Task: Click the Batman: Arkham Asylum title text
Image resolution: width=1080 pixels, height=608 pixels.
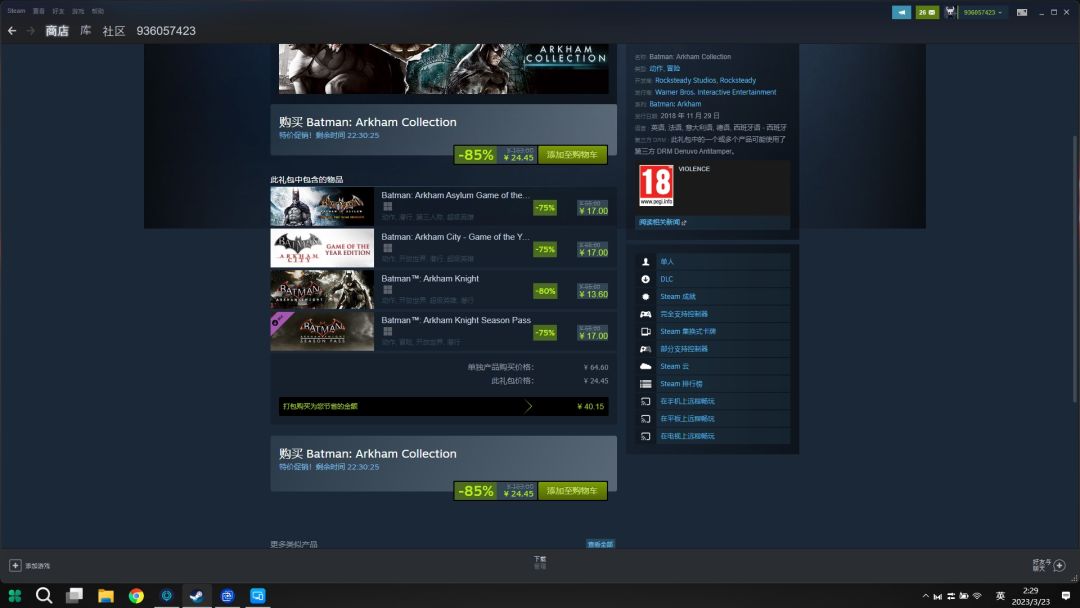Action: (x=455, y=196)
